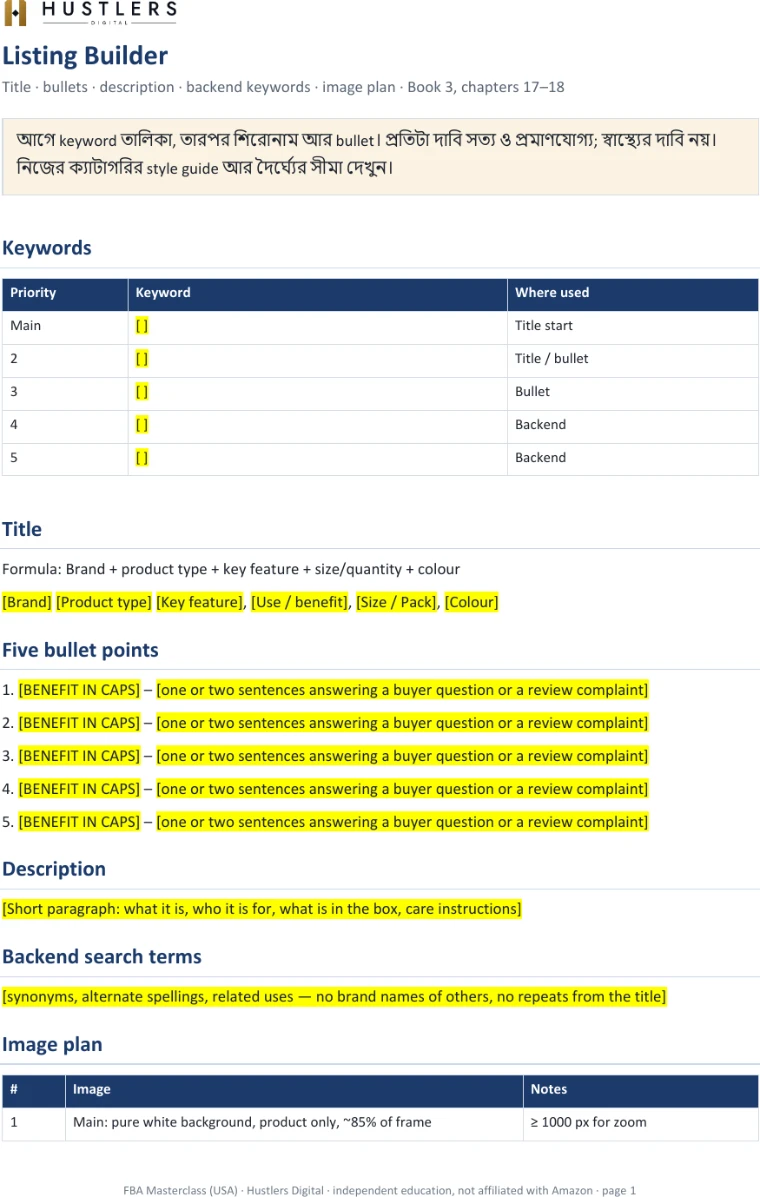Click the "[Product type]" placeholder
This screenshot has width=760, height=1197.
(x=104, y=602)
